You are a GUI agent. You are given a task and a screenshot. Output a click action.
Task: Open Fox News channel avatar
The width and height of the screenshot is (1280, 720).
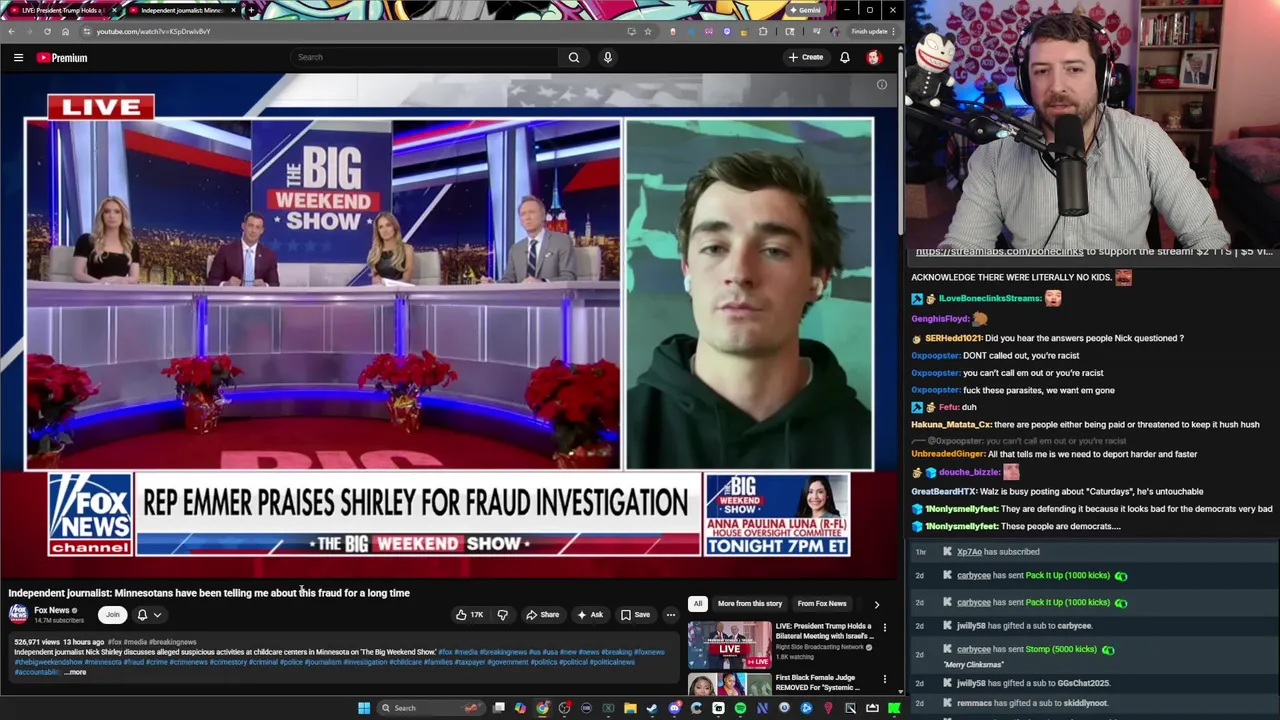tap(18, 614)
